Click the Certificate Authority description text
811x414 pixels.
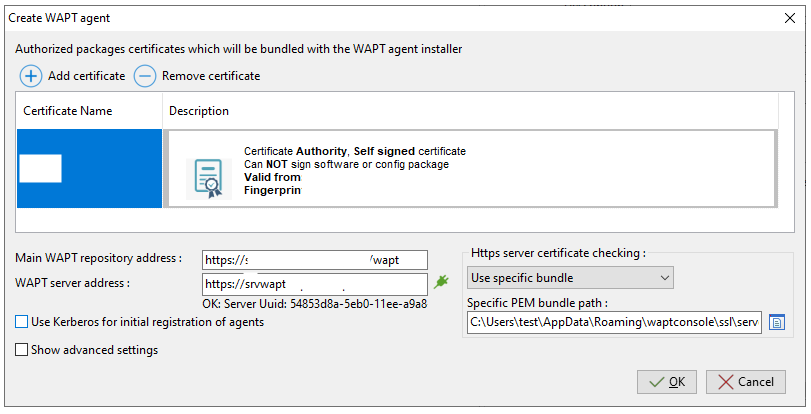(x=354, y=151)
